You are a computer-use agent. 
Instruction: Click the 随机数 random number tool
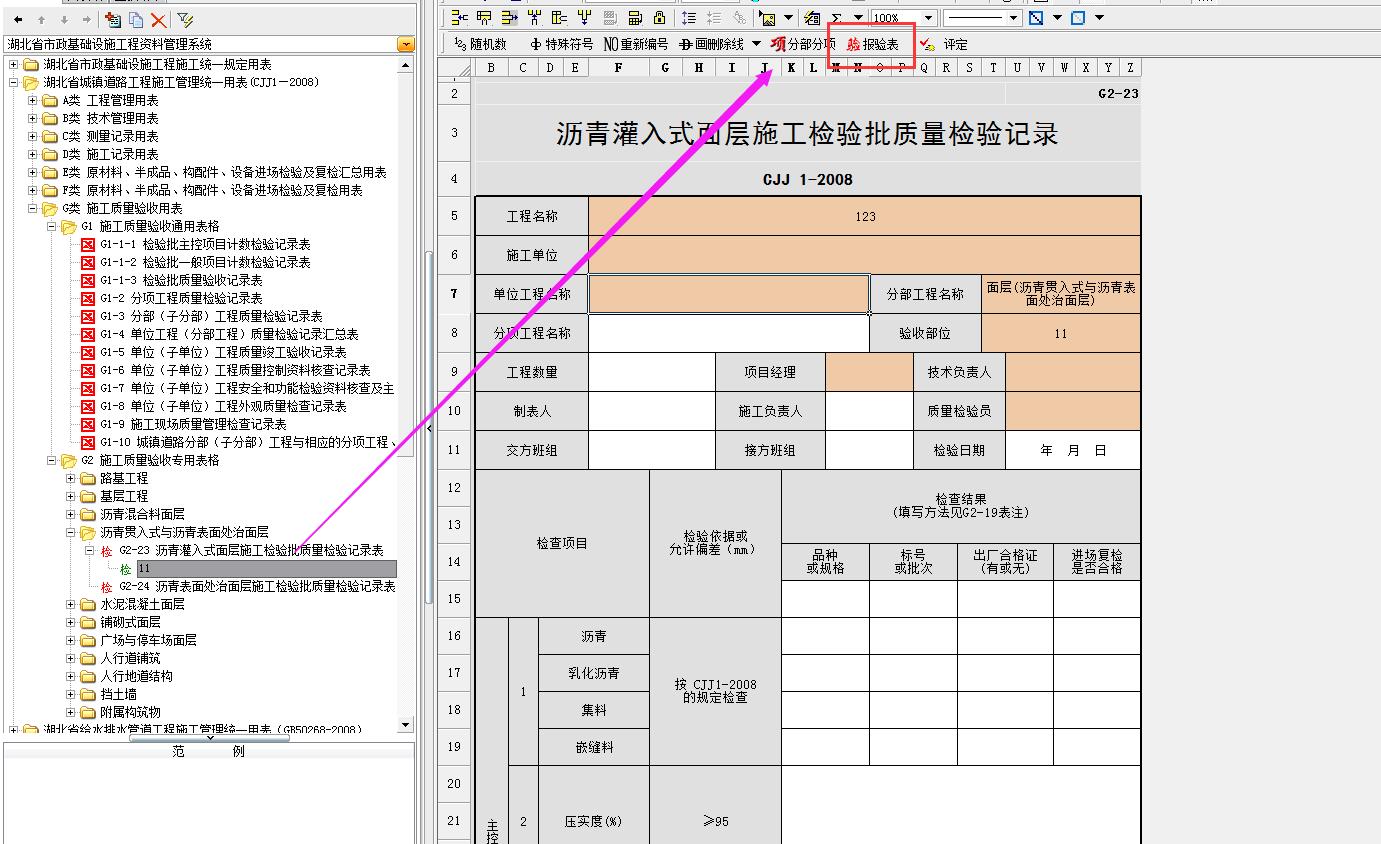tap(480, 44)
